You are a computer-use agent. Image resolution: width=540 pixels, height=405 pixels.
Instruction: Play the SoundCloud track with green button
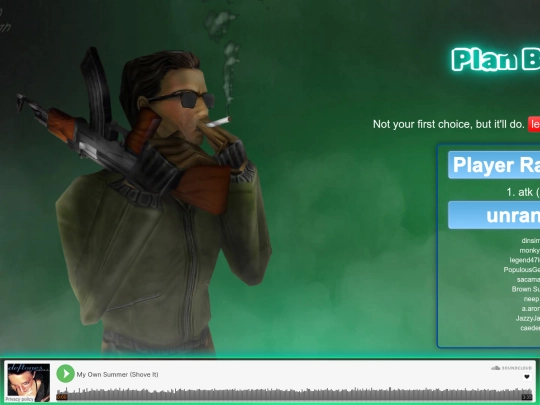(65, 374)
